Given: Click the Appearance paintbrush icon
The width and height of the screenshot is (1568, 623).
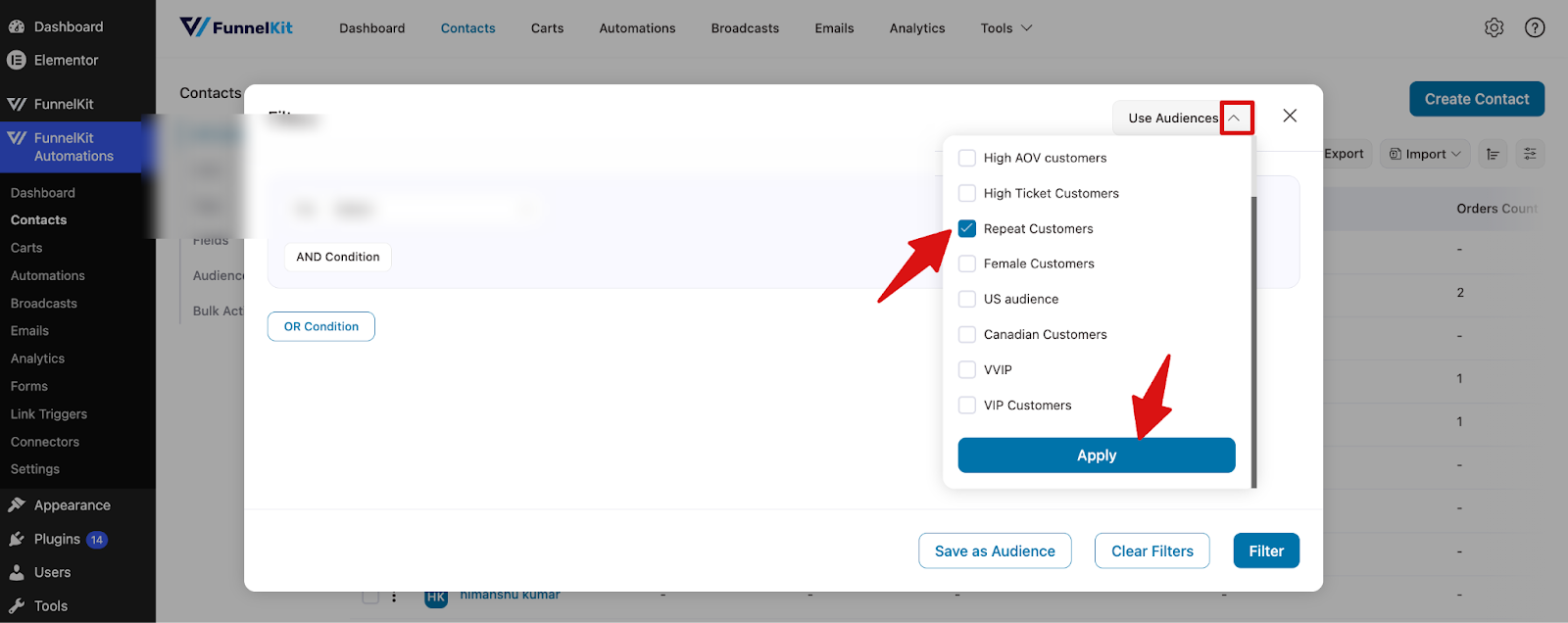Looking at the screenshot, I should tap(17, 505).
